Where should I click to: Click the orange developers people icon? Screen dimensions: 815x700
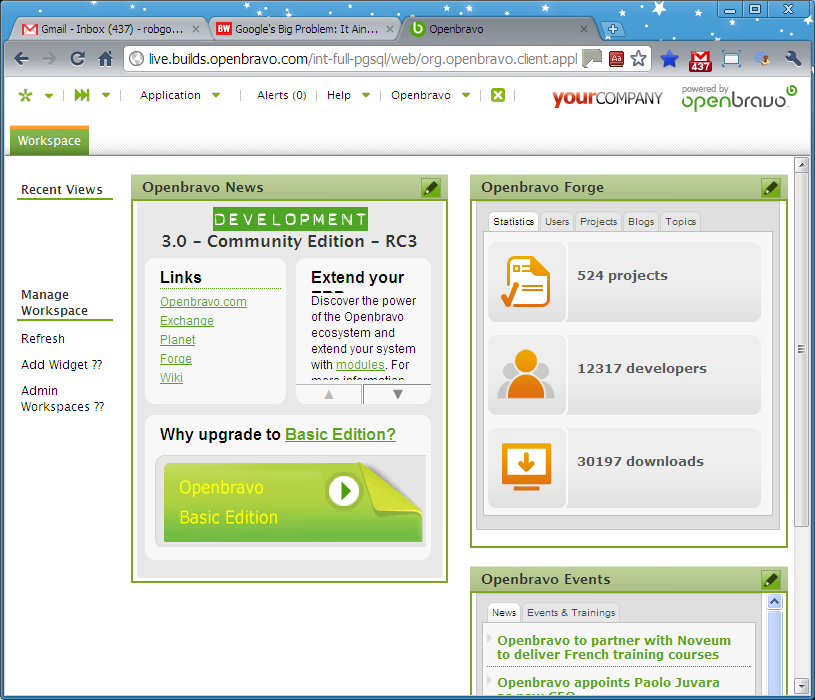(x=526, y=374)
